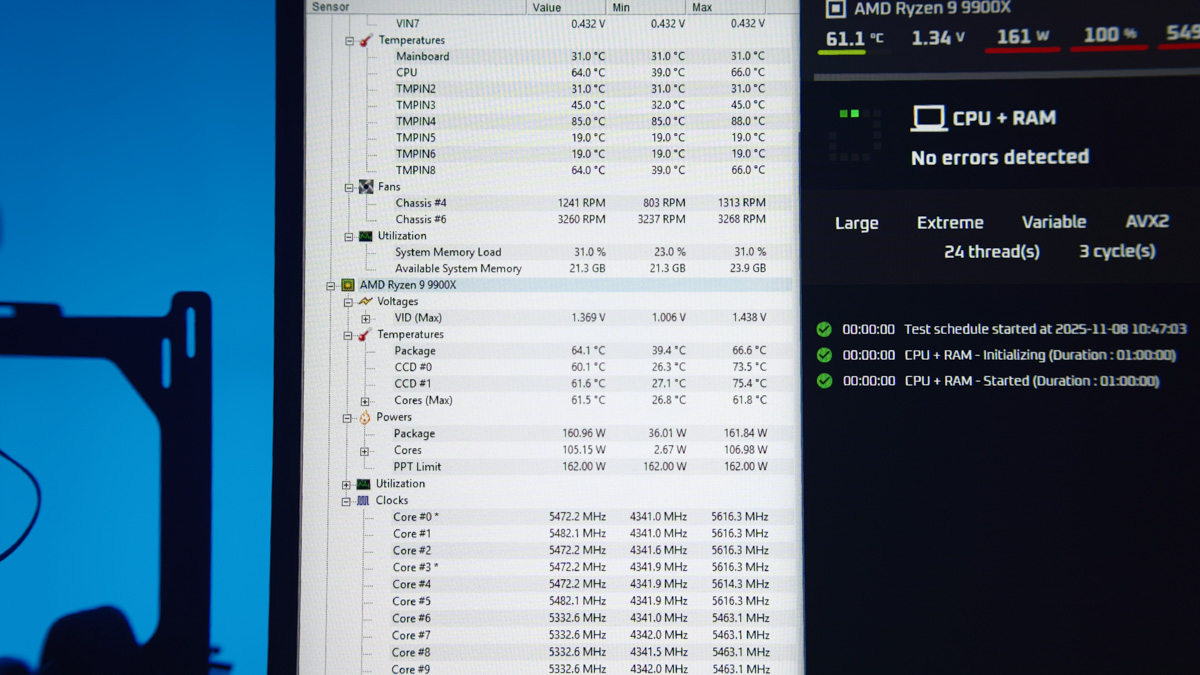Collapse the CPU Temperatures node above Package

(348, 335)
